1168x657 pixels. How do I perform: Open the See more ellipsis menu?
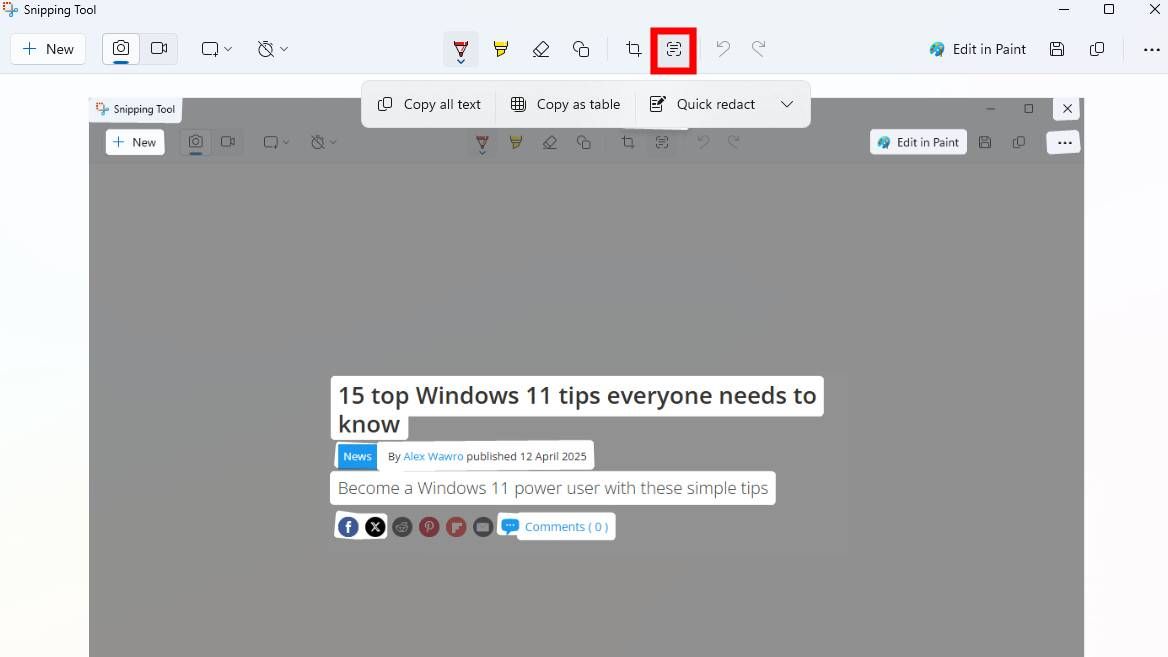1153,48
